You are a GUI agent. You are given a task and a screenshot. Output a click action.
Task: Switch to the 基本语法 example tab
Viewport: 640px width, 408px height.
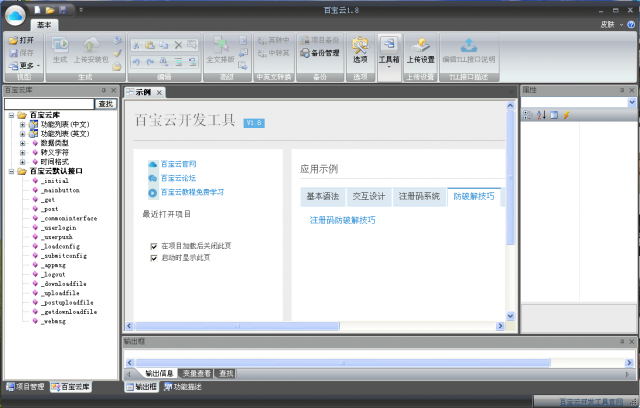(323, 197)
